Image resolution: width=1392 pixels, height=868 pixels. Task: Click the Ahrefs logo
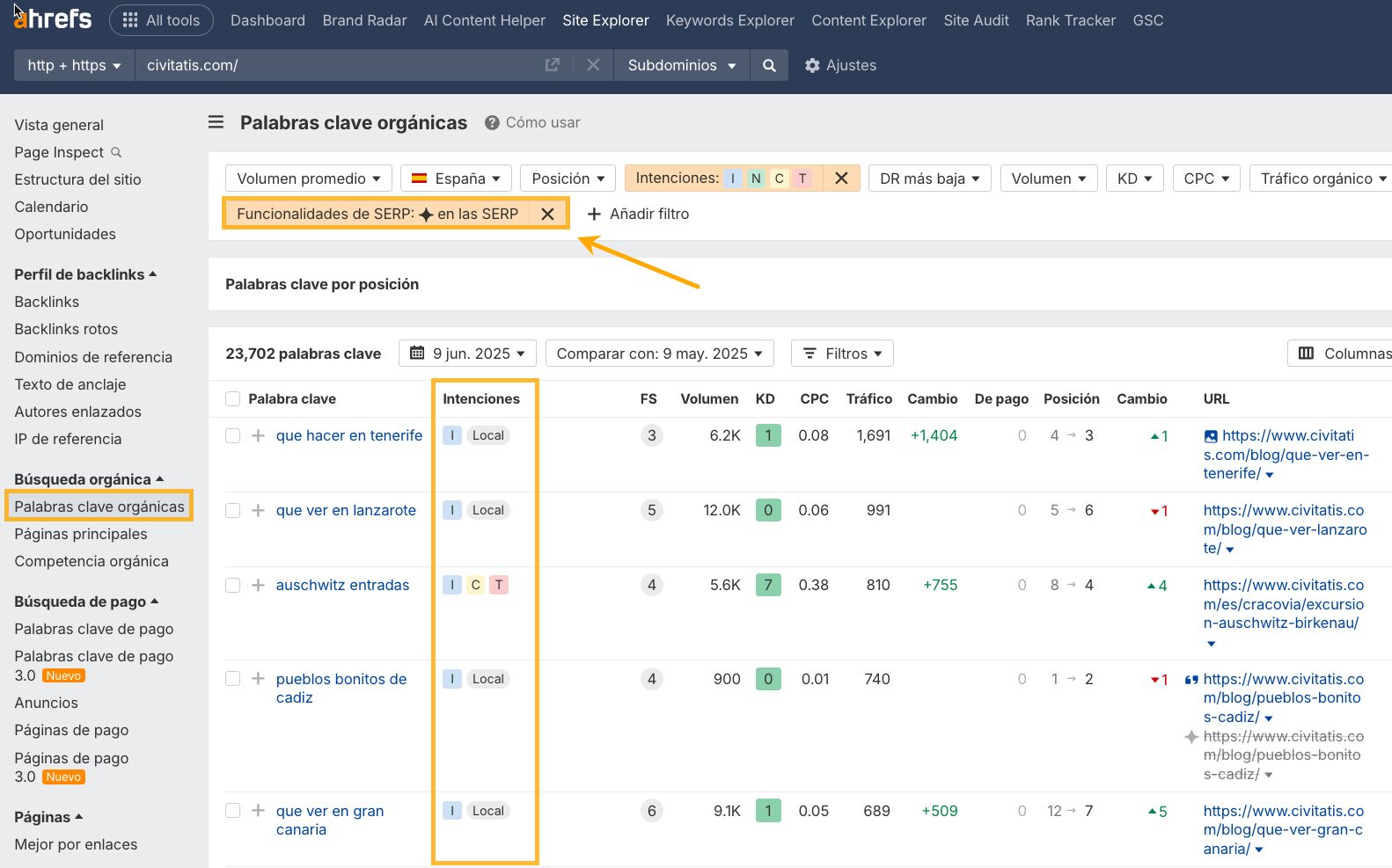53,18
